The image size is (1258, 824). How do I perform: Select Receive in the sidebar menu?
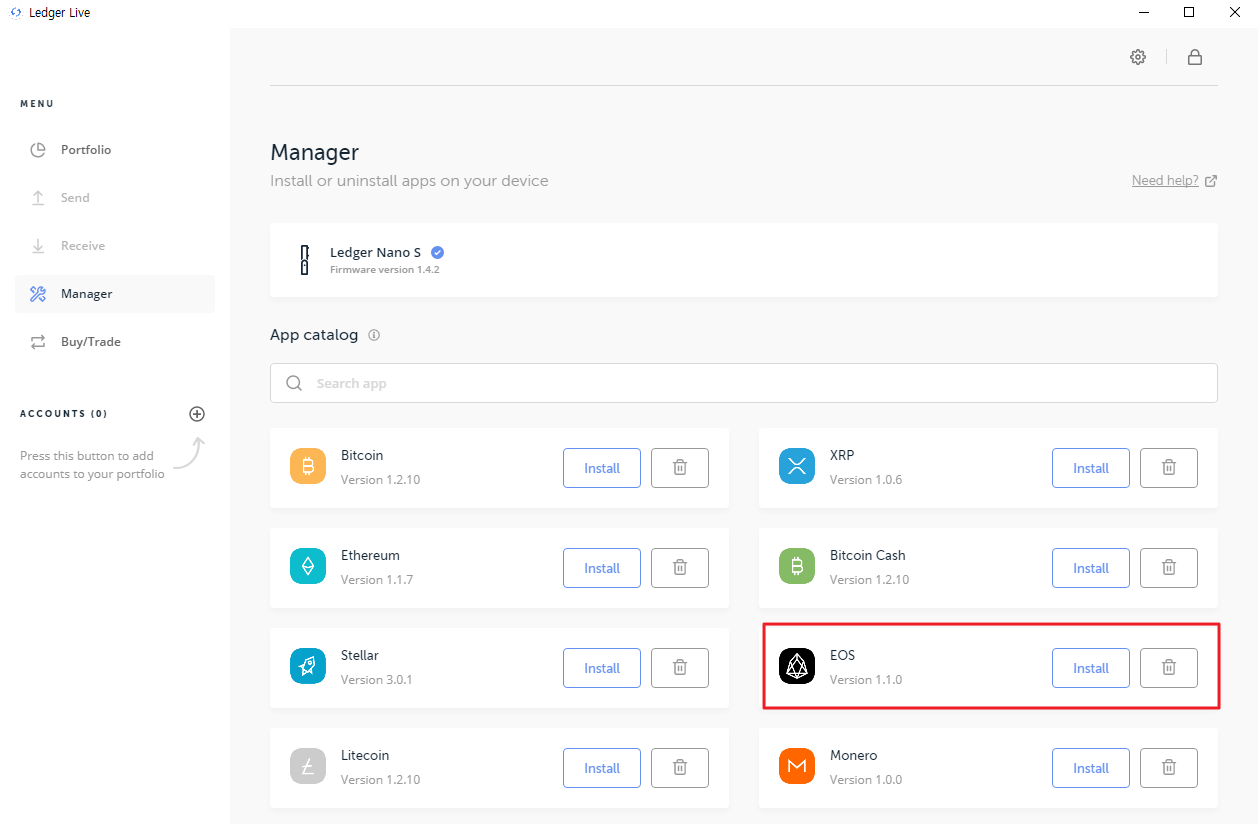[115, 246]
